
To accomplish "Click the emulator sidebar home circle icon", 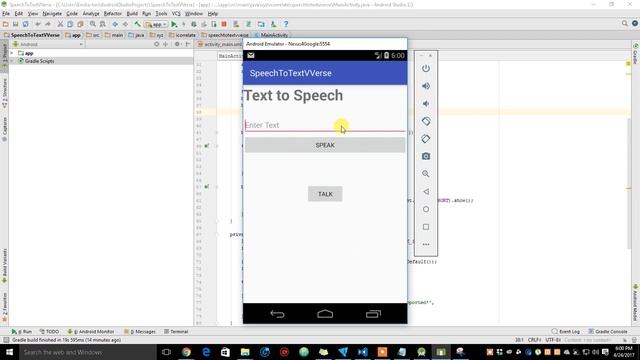I will [426, 209].
